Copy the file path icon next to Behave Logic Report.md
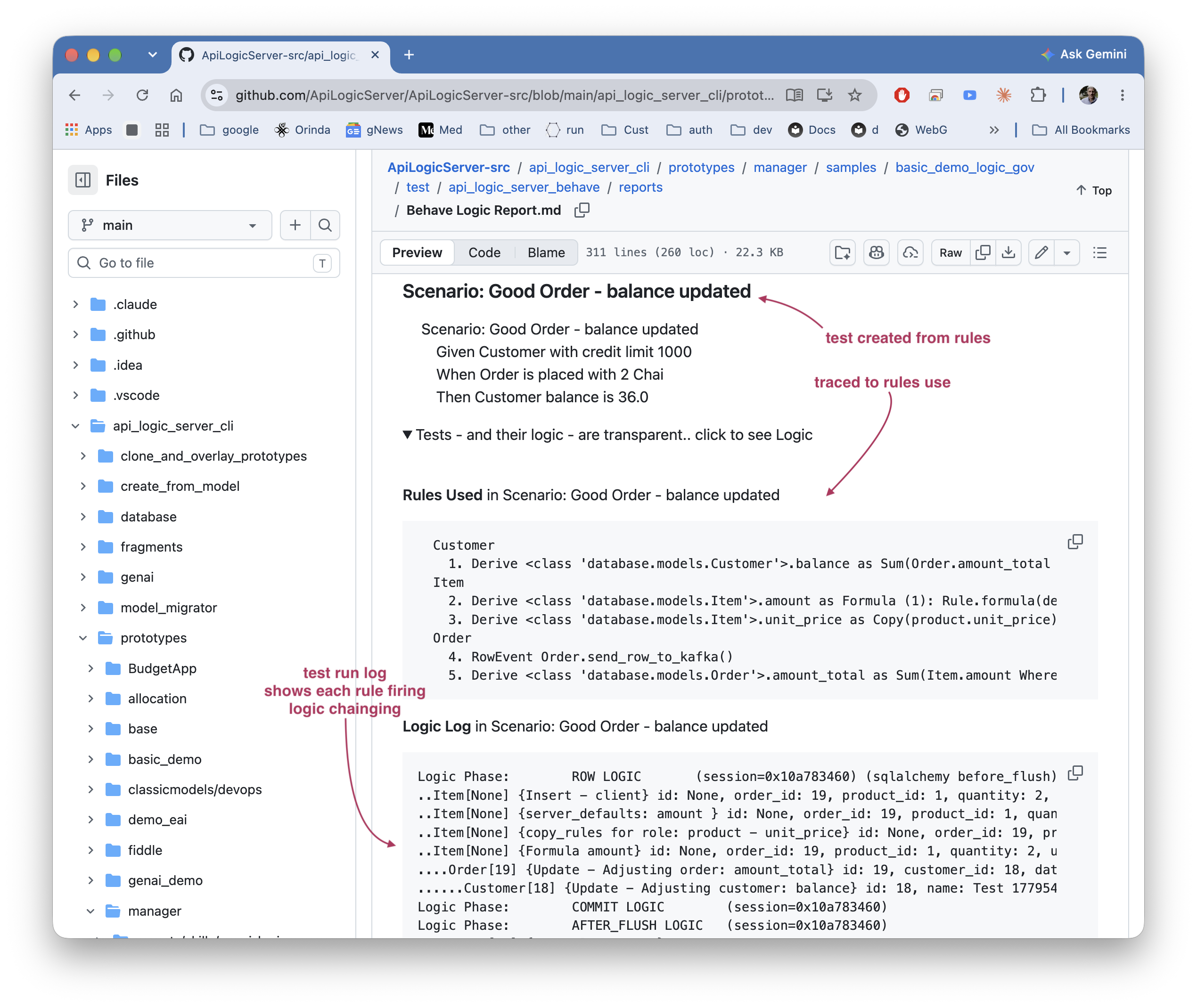Image resolution: width=1197 pixels, height=1008 pixels. tap(582, 210)
